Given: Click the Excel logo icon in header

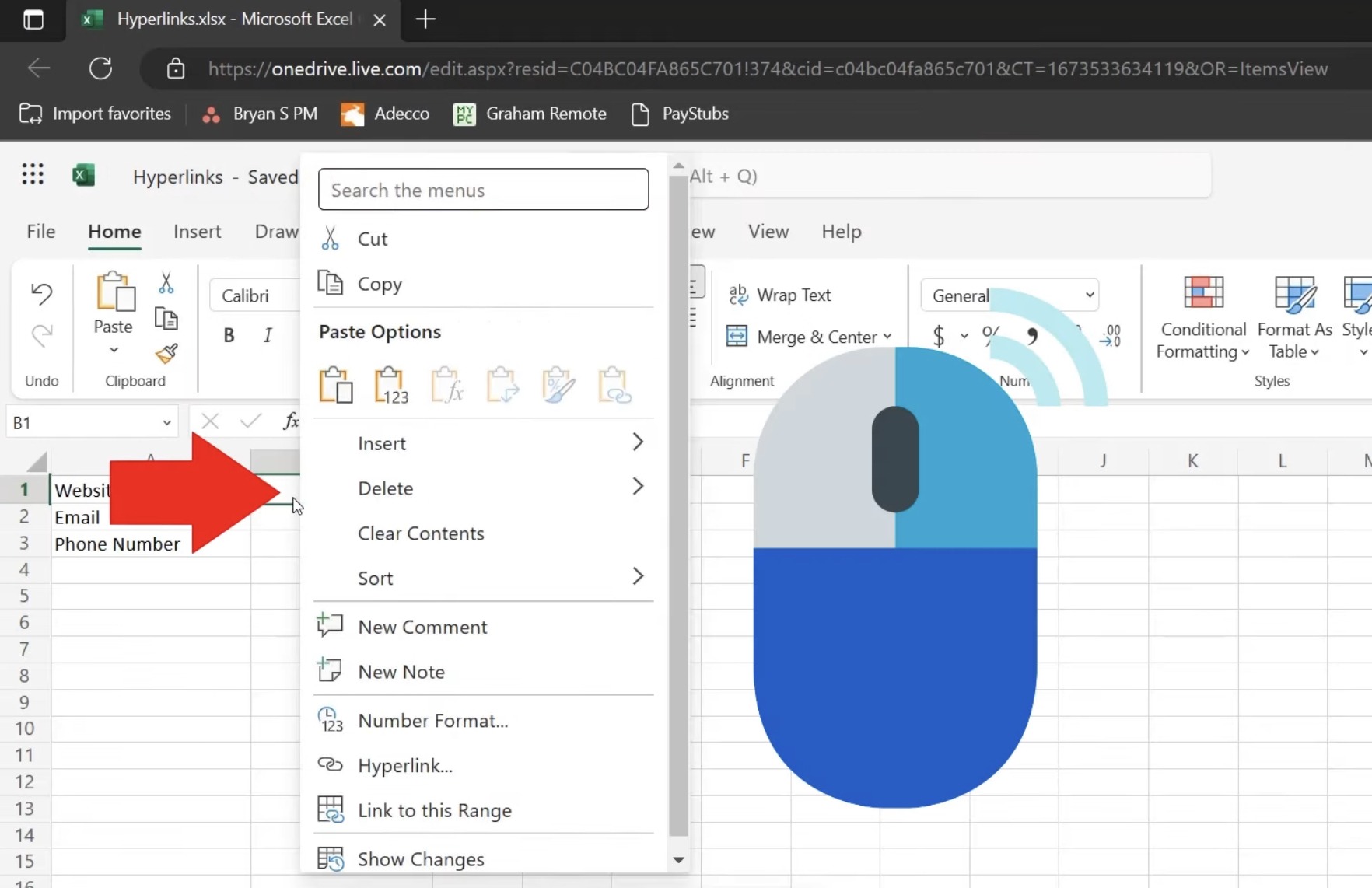Looking at the screenshot, I should [x=83, y=176].
